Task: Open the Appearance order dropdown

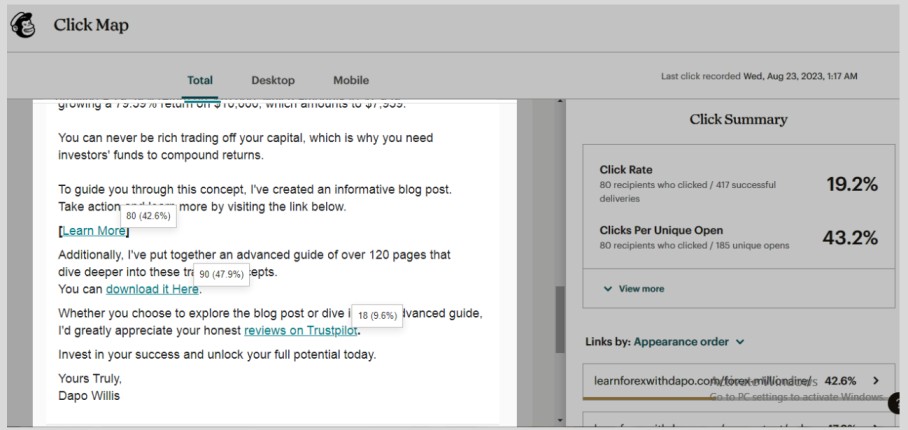Action: click(689, 342)
